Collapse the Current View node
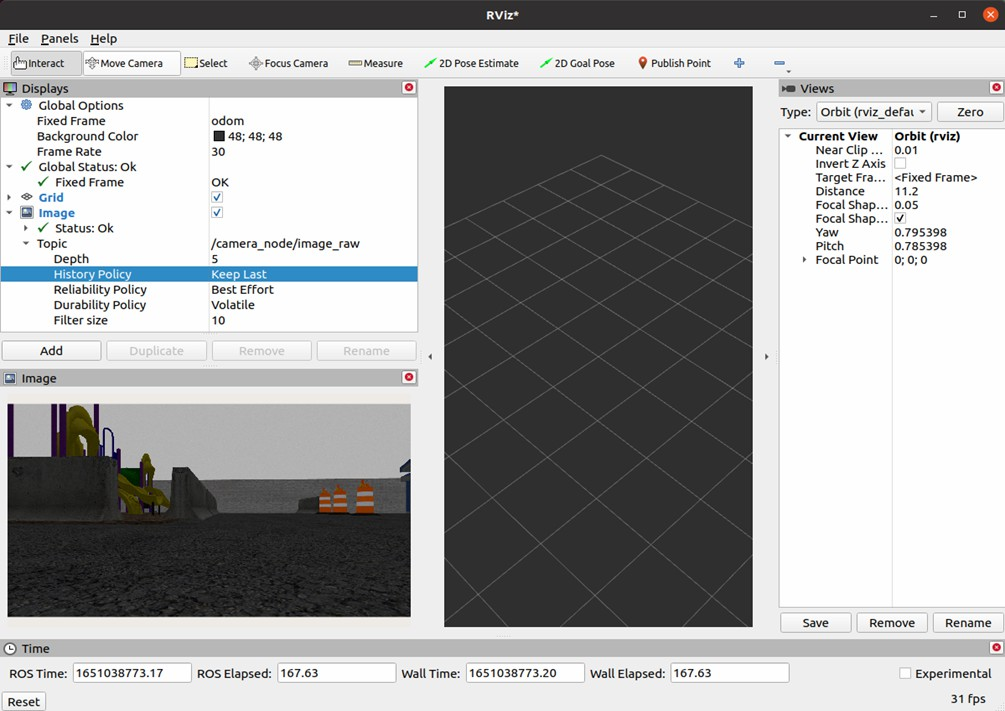 (x=788, y=136)
